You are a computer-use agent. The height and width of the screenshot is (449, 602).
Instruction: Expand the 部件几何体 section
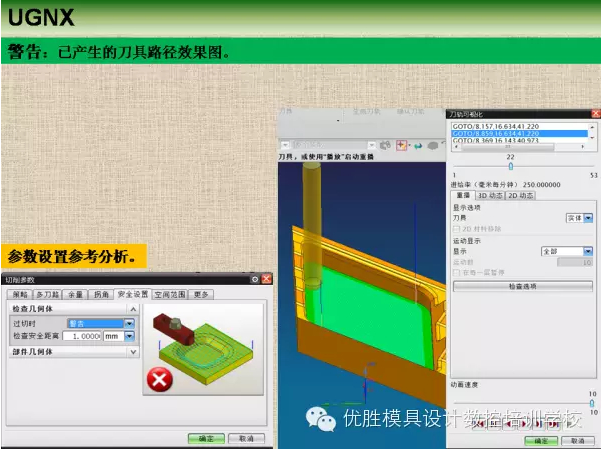(133, 352)
